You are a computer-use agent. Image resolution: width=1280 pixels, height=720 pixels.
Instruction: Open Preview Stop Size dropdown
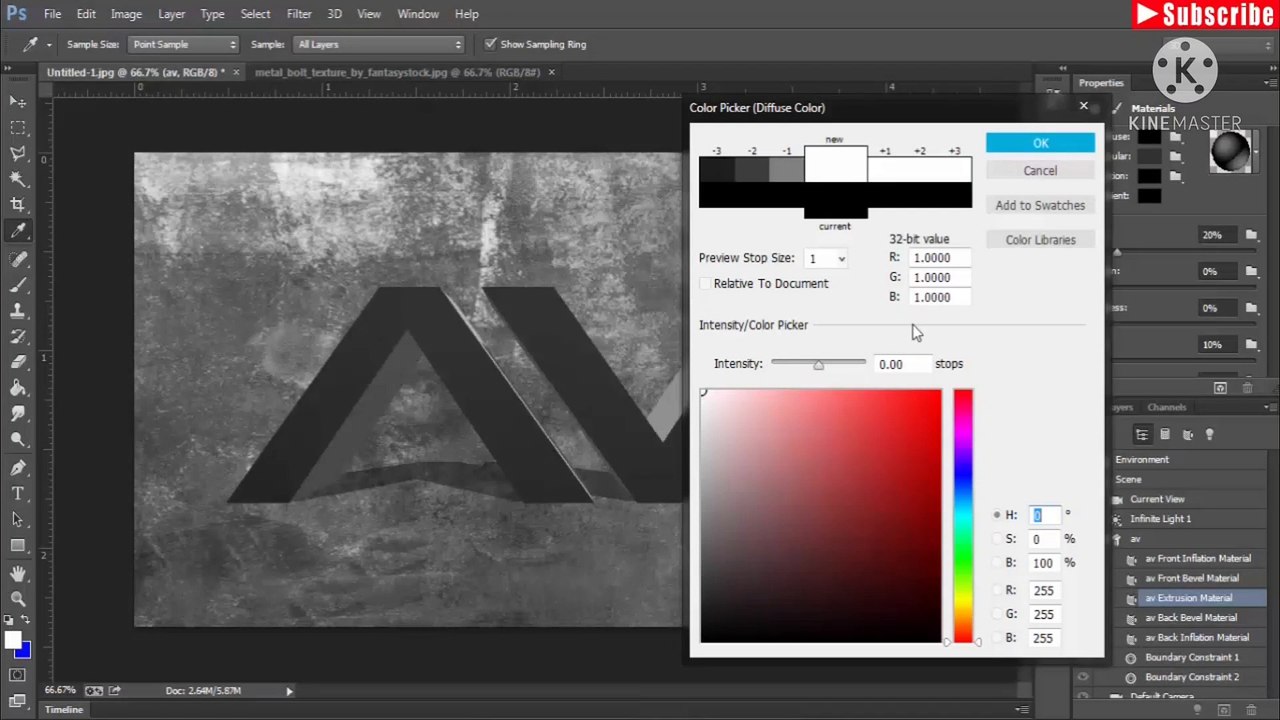tap(826, 259)
